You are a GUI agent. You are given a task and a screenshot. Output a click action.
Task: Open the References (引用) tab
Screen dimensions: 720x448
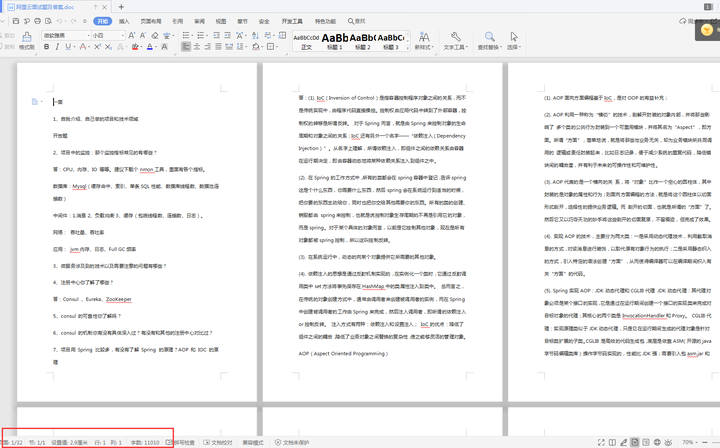[178, 21]
